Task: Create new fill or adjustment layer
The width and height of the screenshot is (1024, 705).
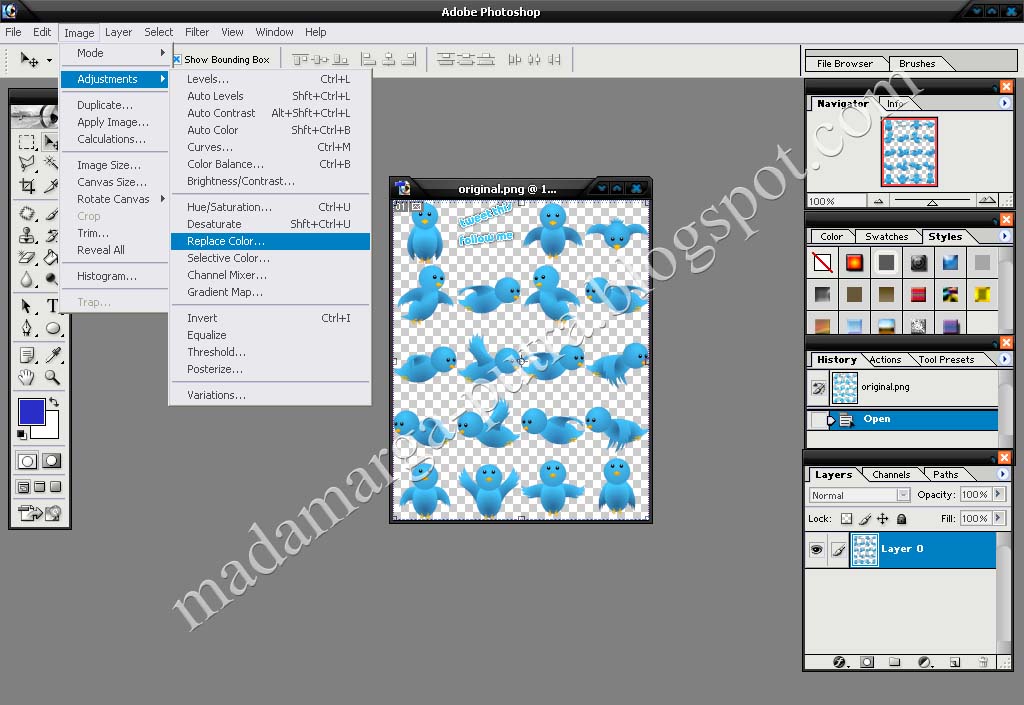Action: [x=925, y=662]
